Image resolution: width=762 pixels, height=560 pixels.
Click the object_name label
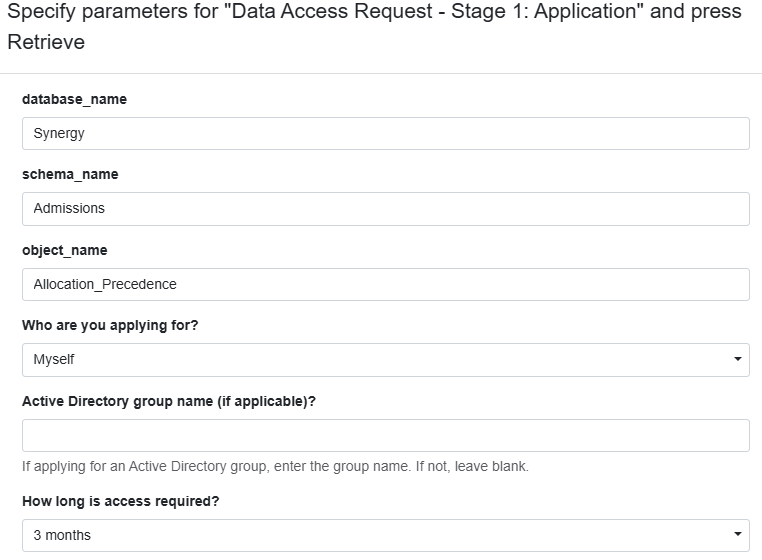[65, 250]
